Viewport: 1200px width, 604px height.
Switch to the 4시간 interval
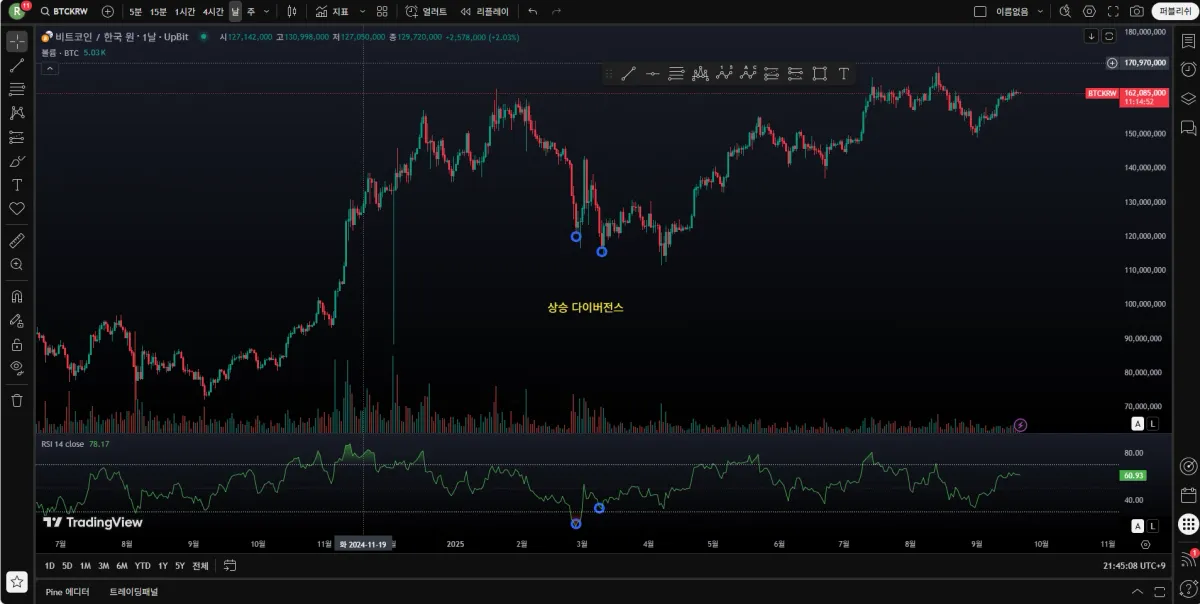point(213,11)
